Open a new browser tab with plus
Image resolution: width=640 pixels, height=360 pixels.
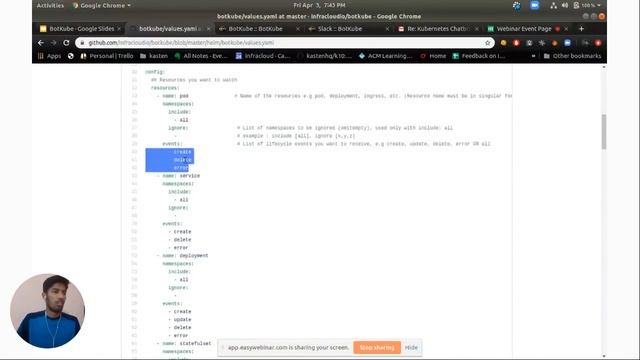[x=581, y=29]
